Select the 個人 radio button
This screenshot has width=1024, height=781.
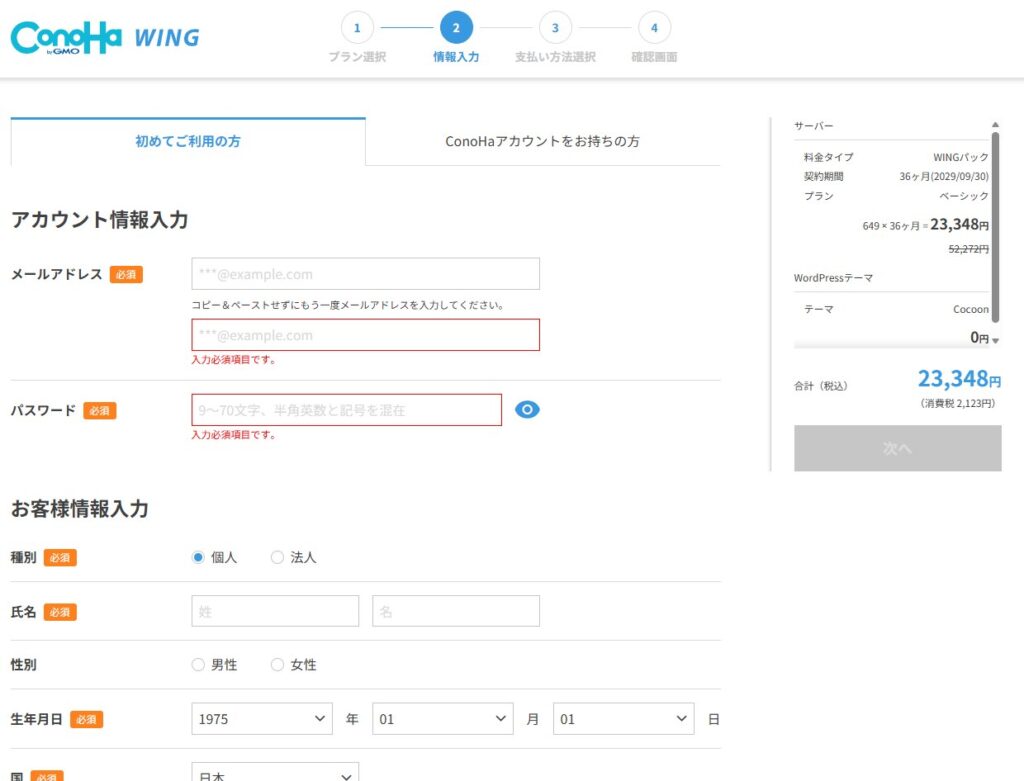[198, 557]
